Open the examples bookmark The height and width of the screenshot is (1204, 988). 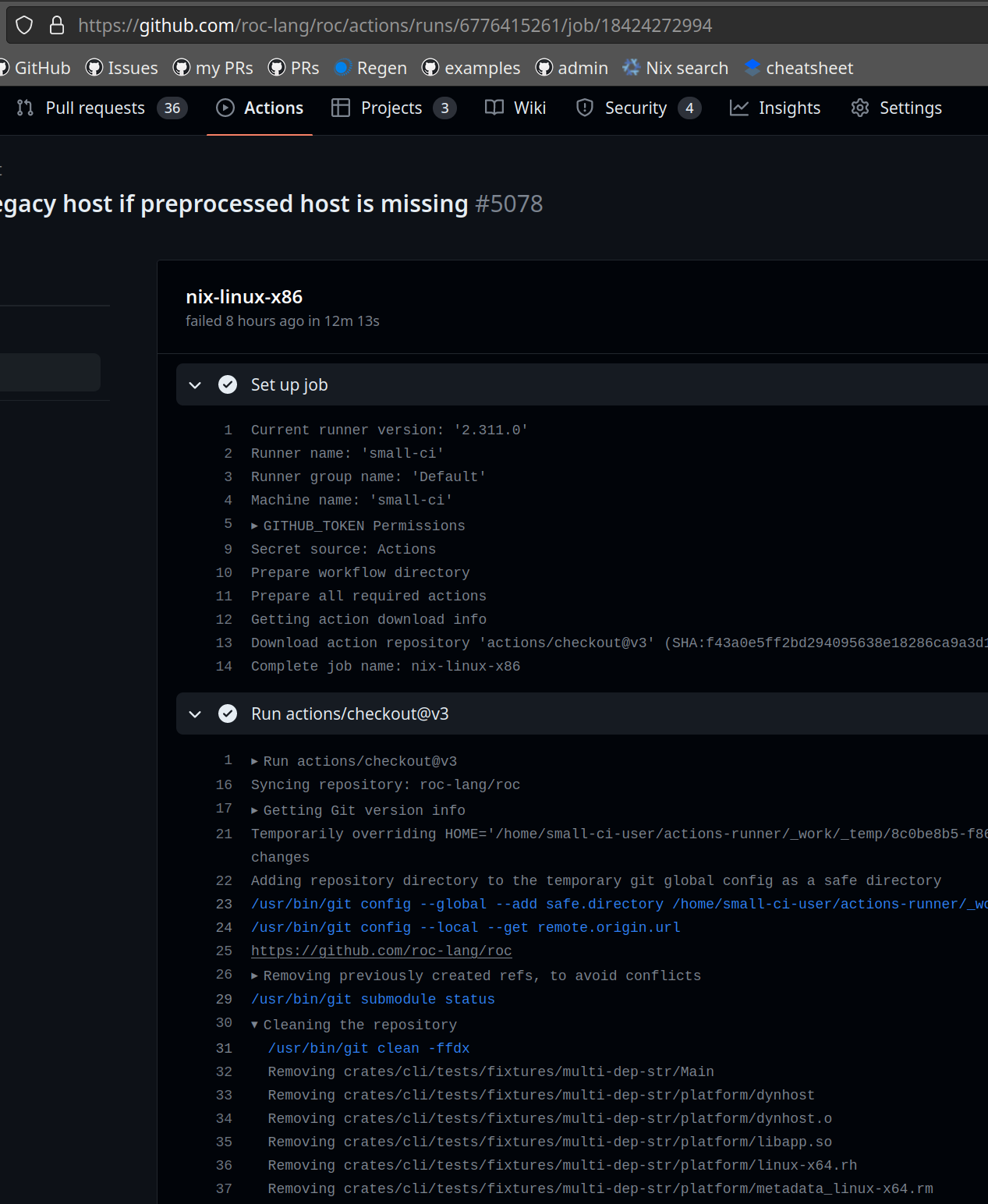pos(471,68)
